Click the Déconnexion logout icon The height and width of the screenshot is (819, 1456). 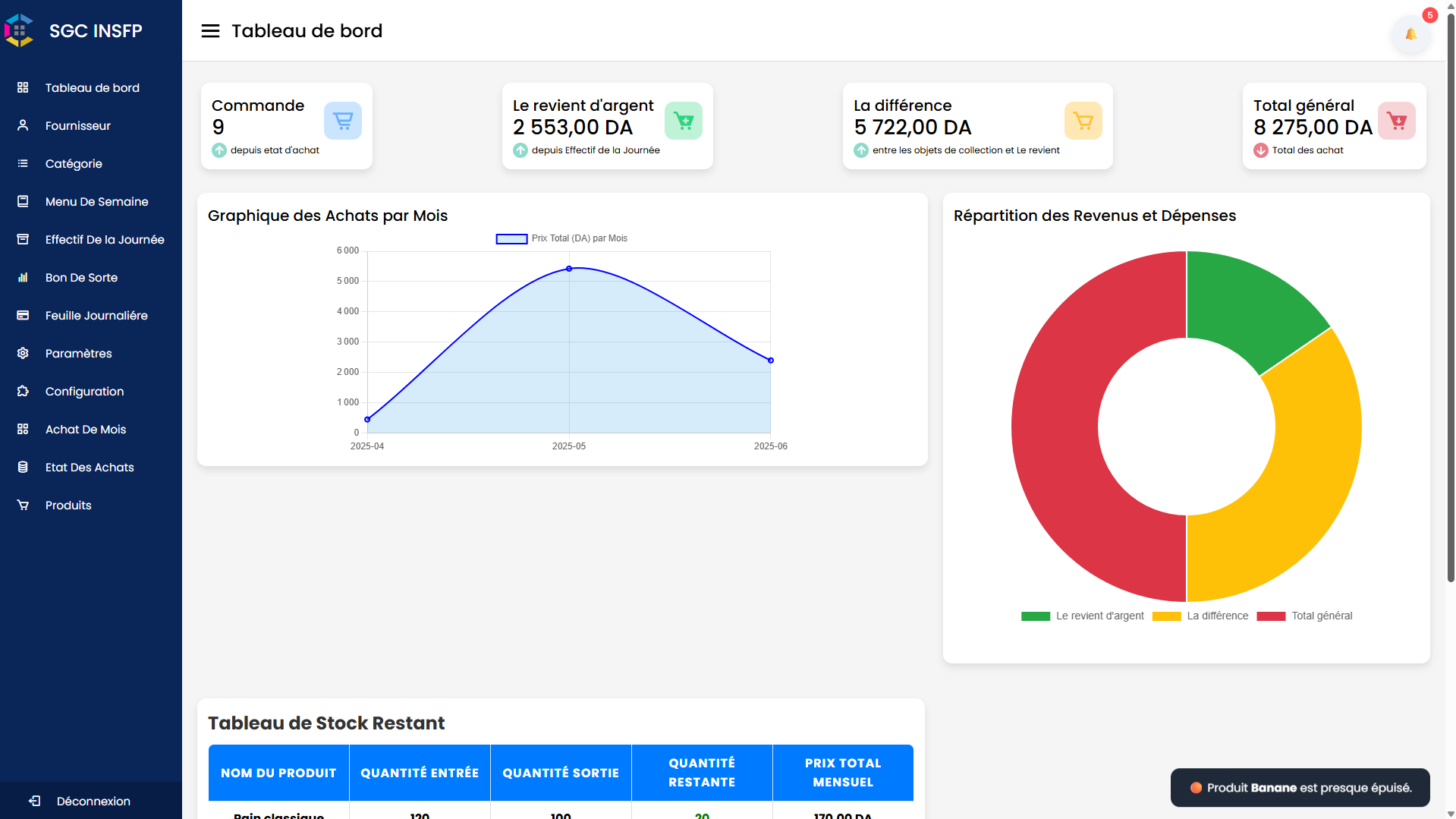35,801
